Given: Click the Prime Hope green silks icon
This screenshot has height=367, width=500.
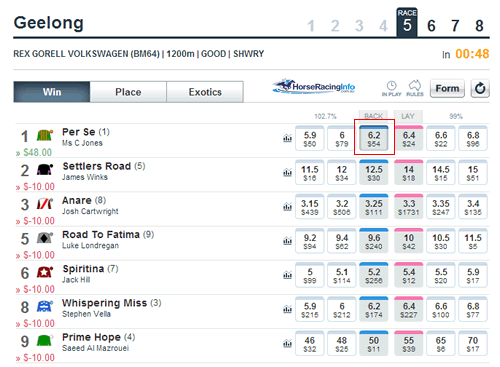Looking at the screenshot, I should tap(45, 341).
